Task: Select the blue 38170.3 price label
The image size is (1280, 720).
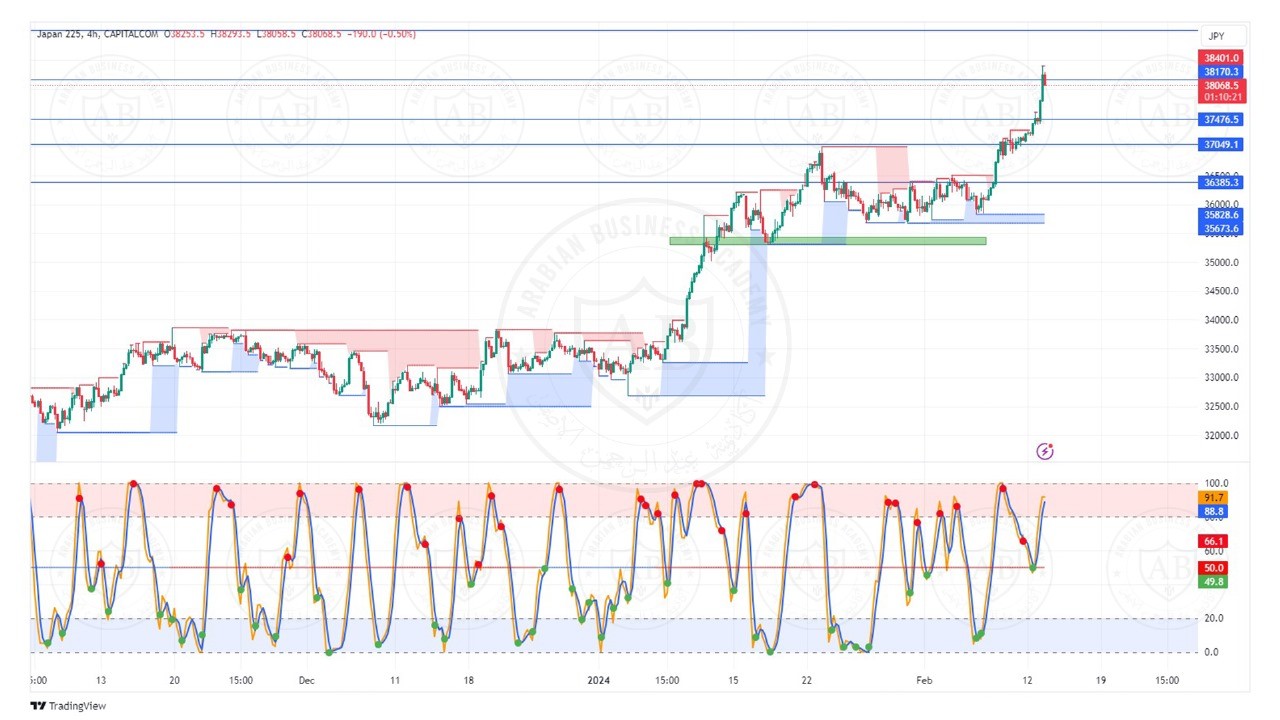Action: point(1221,72)
